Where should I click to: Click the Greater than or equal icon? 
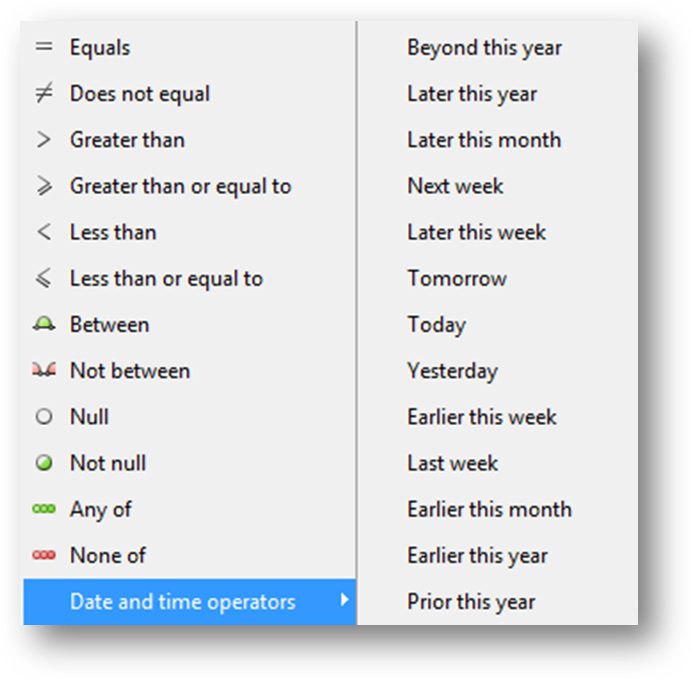point(44,186)
